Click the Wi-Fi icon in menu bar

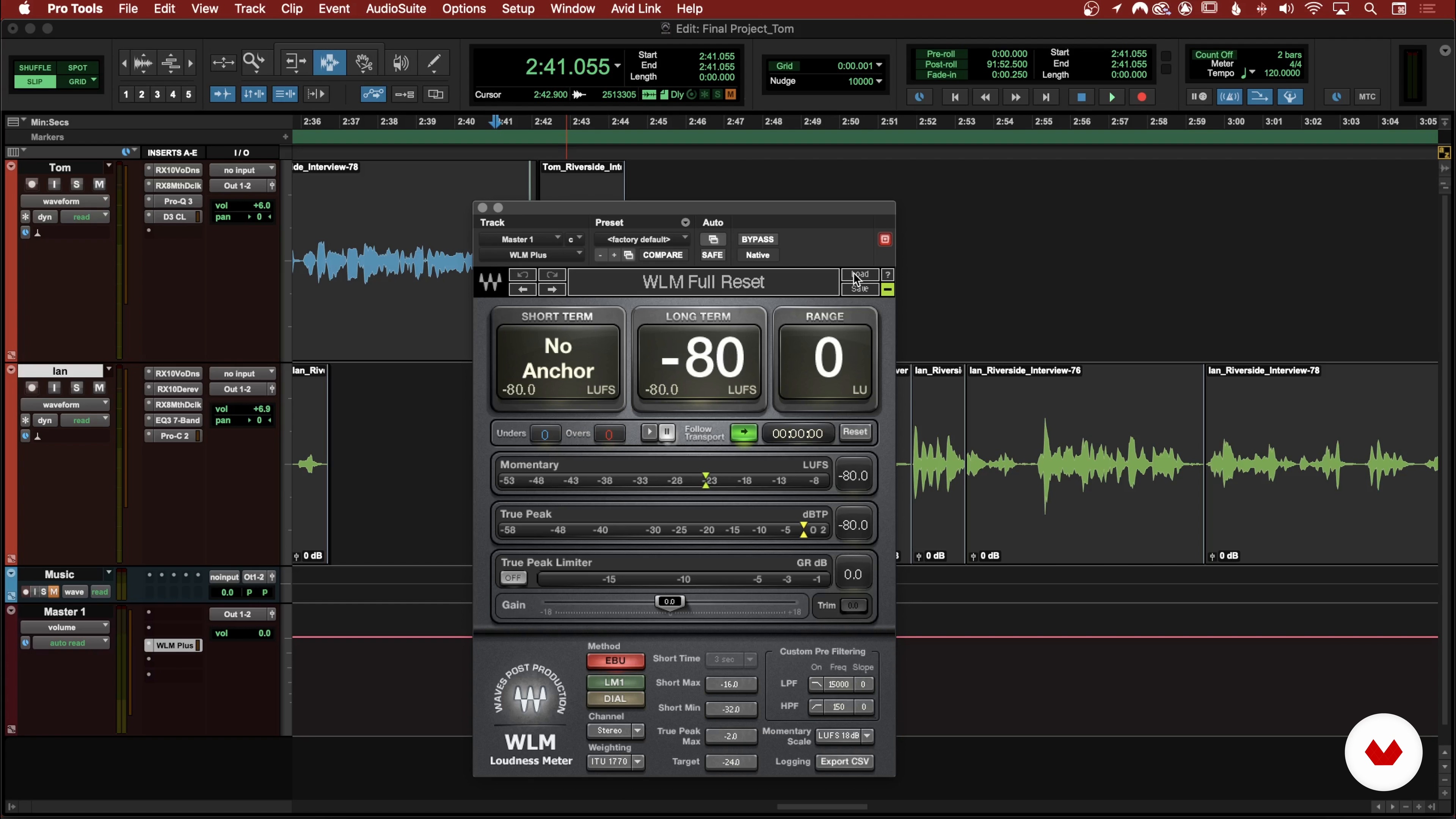pyautogui.click(x=1313, y=9)
